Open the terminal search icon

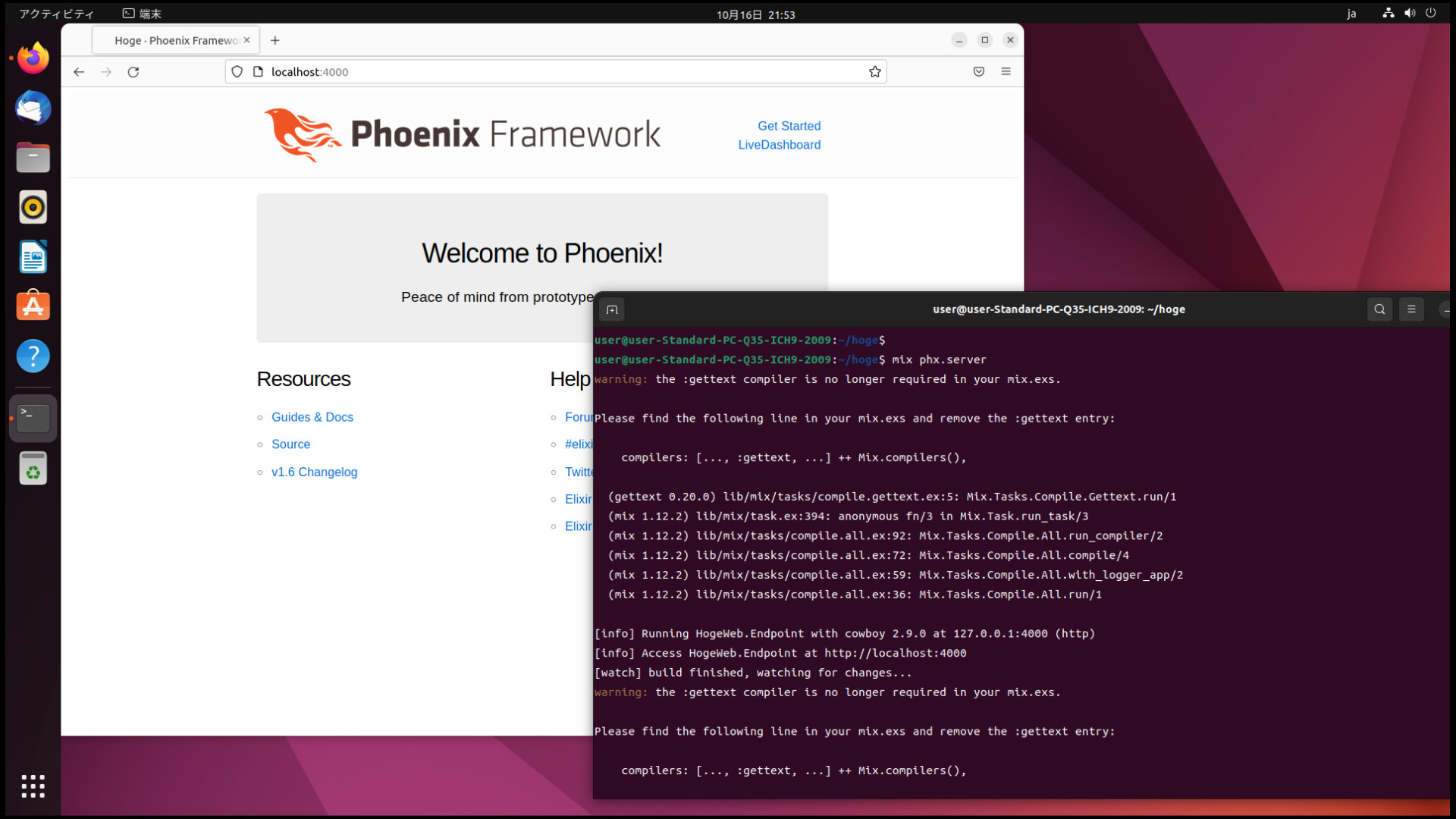tap(1379, 309)
